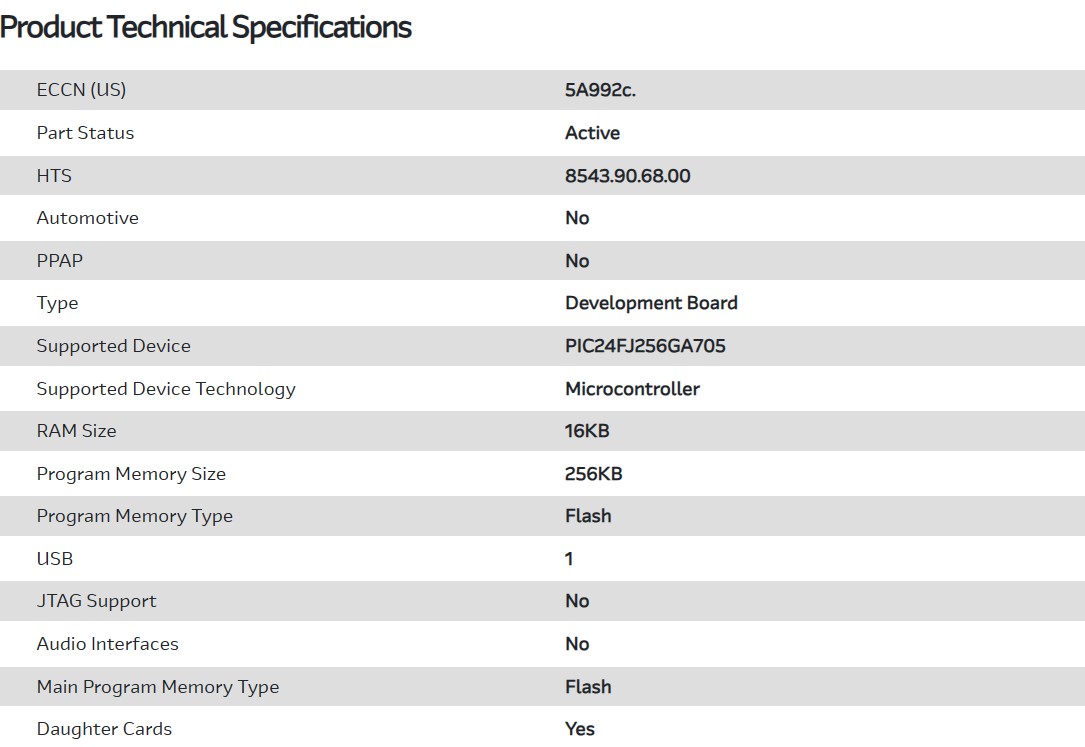
Task: Click the 256KB program memory value
Action: tap(593, 474)
